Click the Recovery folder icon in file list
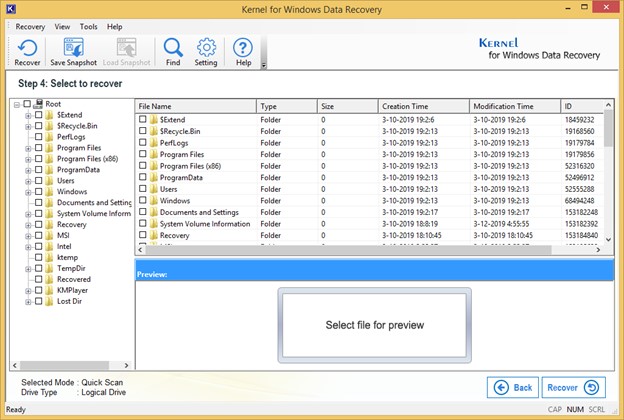 154,235
